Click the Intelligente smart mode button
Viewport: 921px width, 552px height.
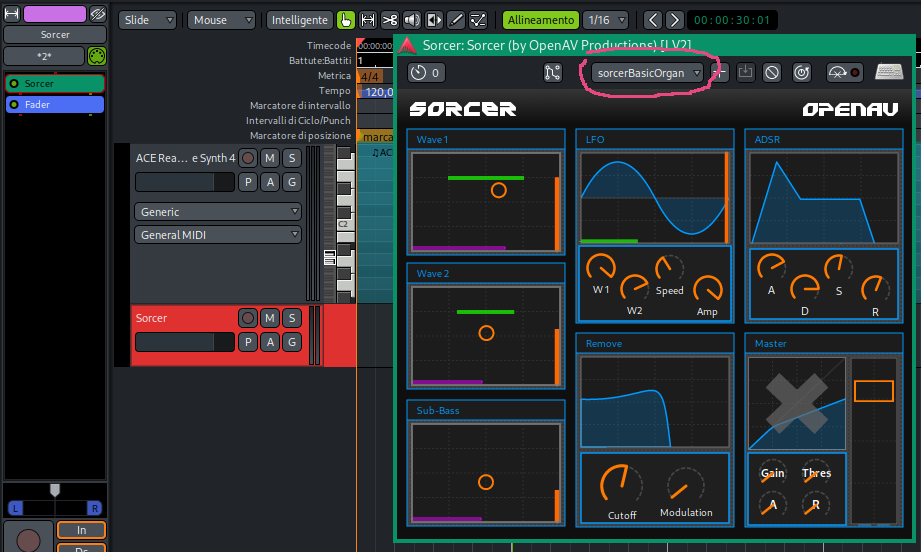[x=300, y=20]
